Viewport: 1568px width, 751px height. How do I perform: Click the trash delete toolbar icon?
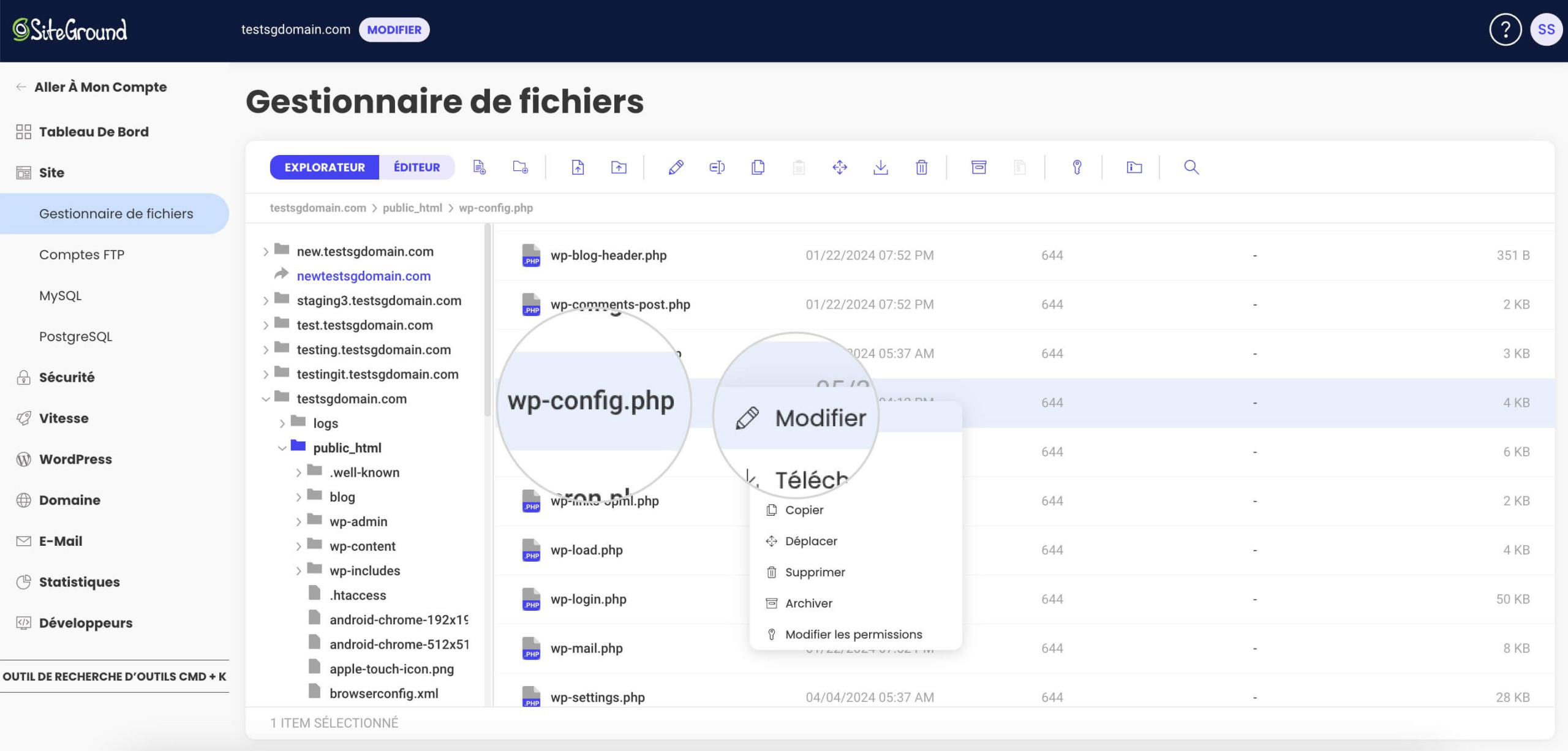click(x=921, y=167)
